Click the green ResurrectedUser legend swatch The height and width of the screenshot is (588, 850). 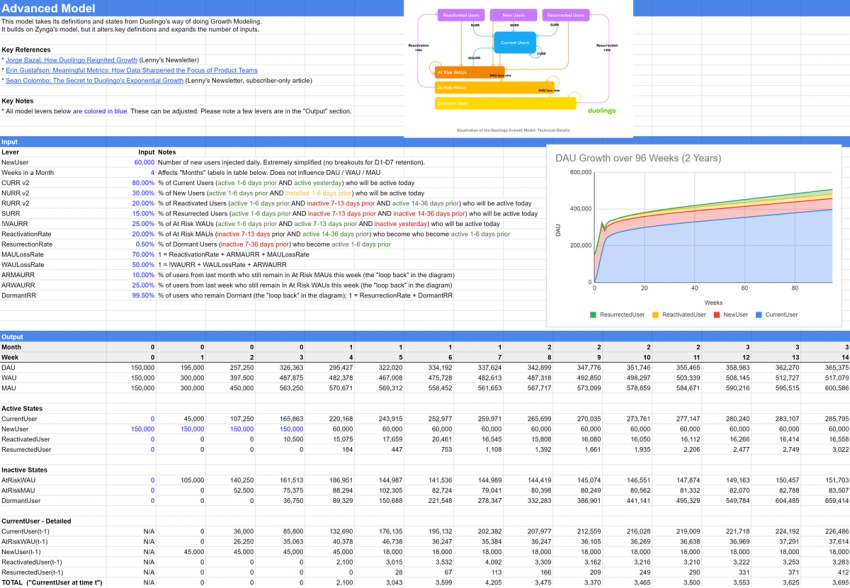(592, 314)
